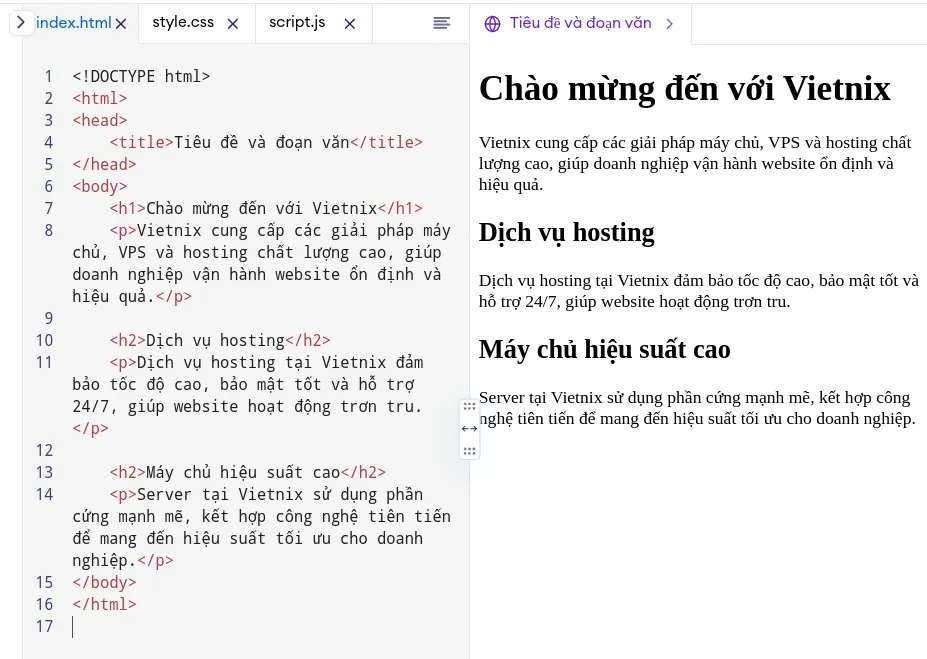Switch to the style.css tab
This screenshot has width=927, height=659.
(x=184, y=22)
